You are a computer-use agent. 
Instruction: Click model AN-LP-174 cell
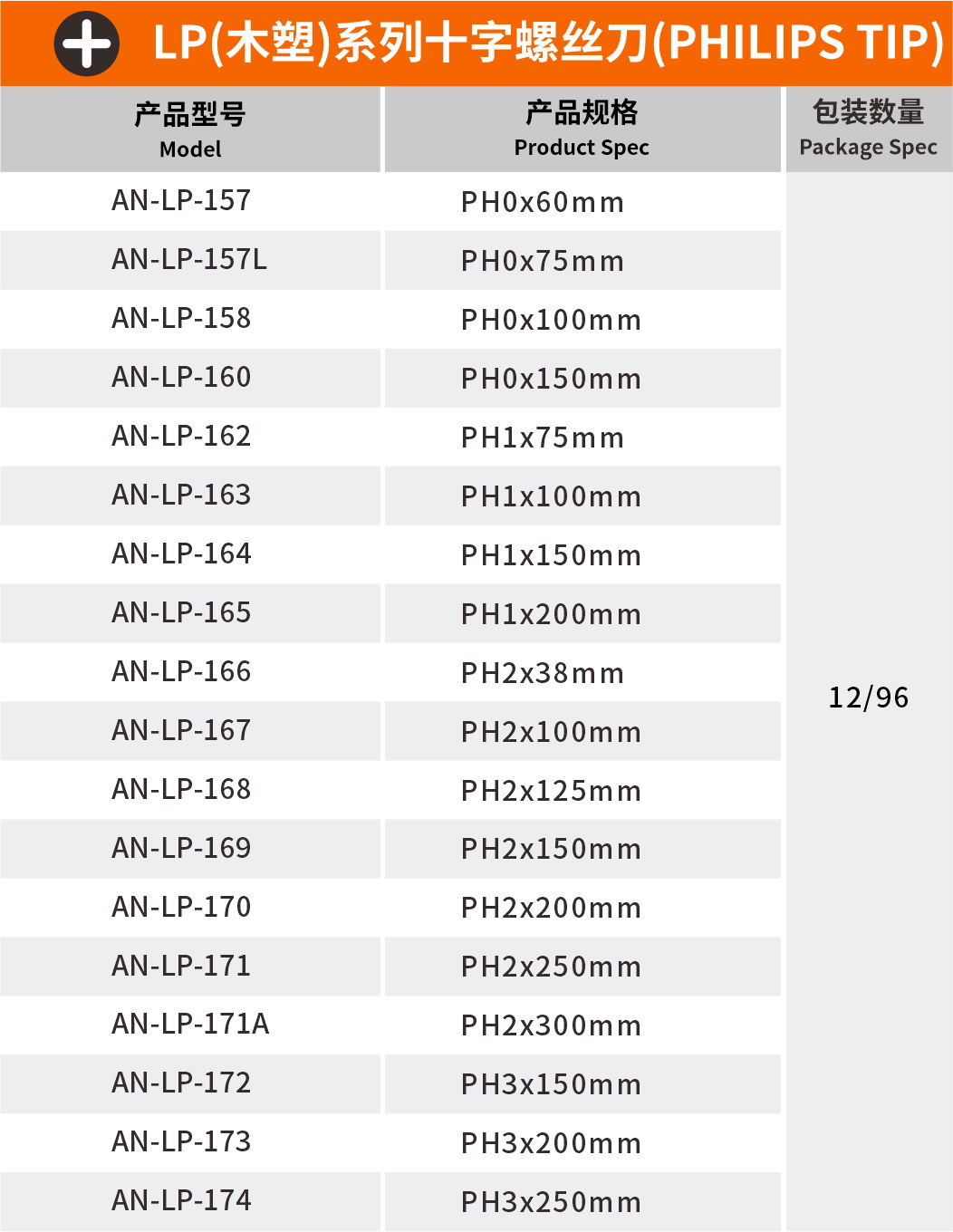click(181, 1201)
